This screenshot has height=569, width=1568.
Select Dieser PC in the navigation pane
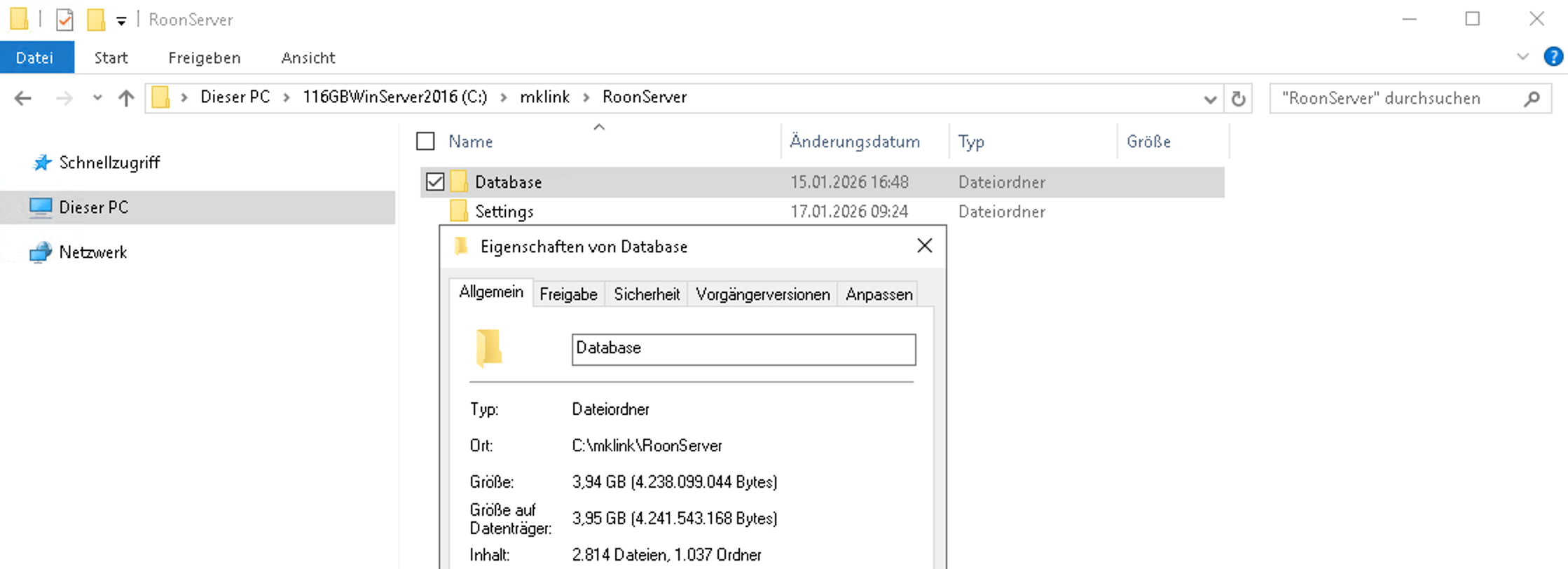(x=94, y=207)
